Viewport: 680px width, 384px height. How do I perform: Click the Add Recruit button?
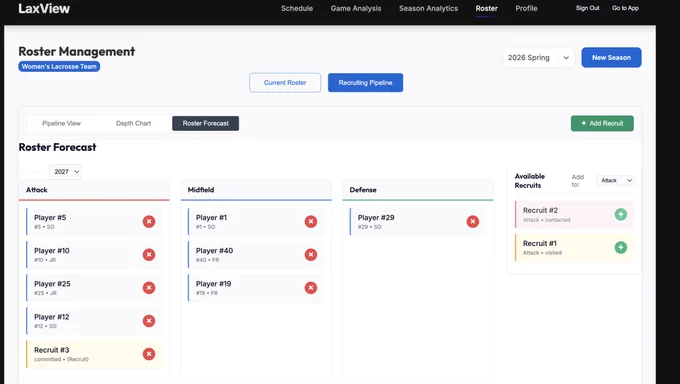tap(602, 123)
